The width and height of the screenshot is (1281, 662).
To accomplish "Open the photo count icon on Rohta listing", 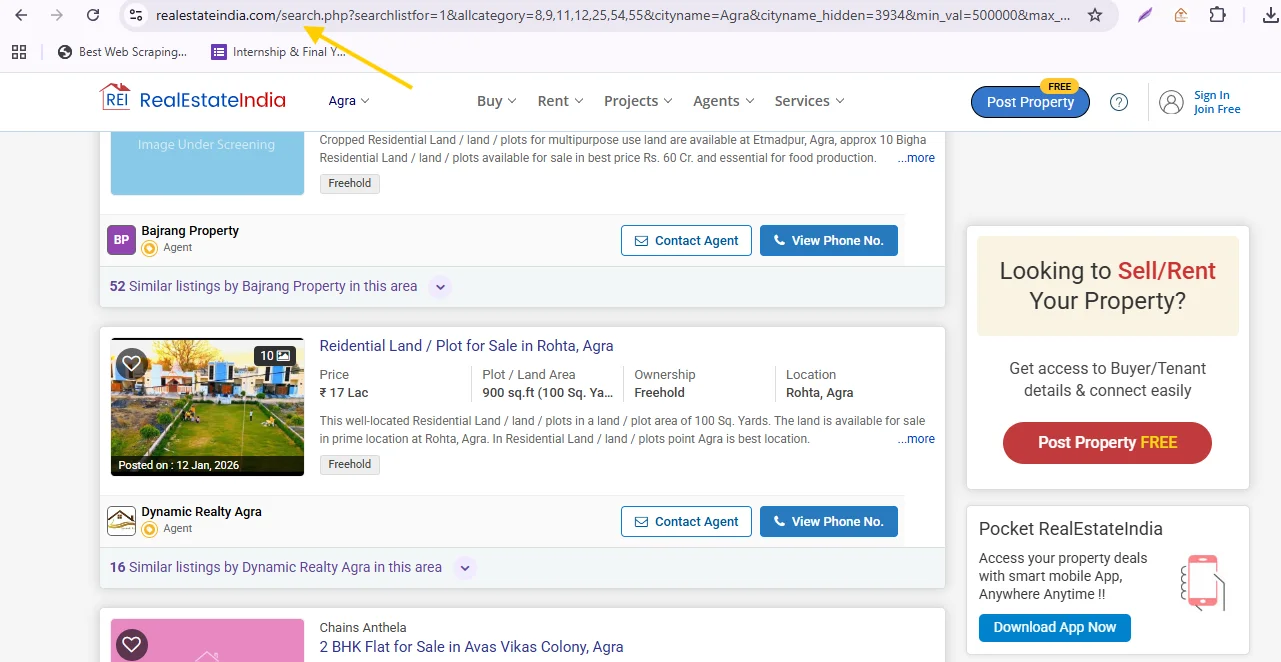I will (275, 355).
